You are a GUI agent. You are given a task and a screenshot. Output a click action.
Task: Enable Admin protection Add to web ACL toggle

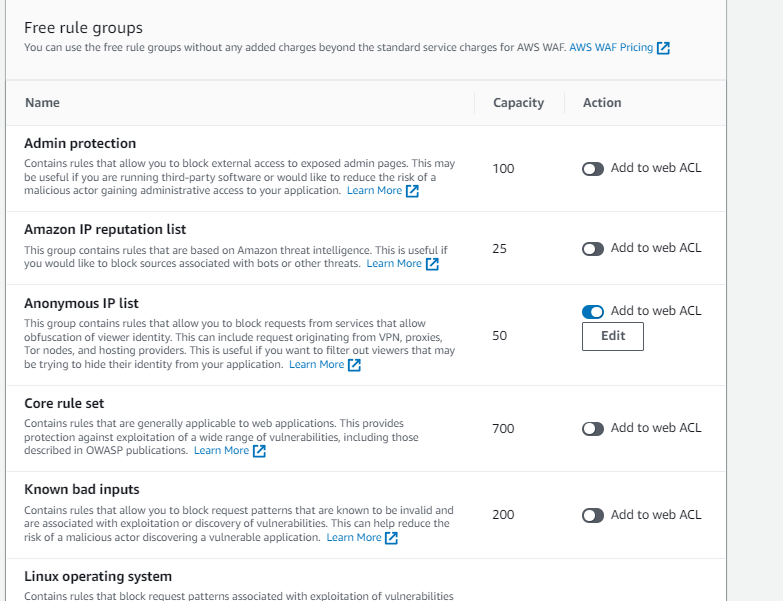pyautogui.click(x=593, y=169)
